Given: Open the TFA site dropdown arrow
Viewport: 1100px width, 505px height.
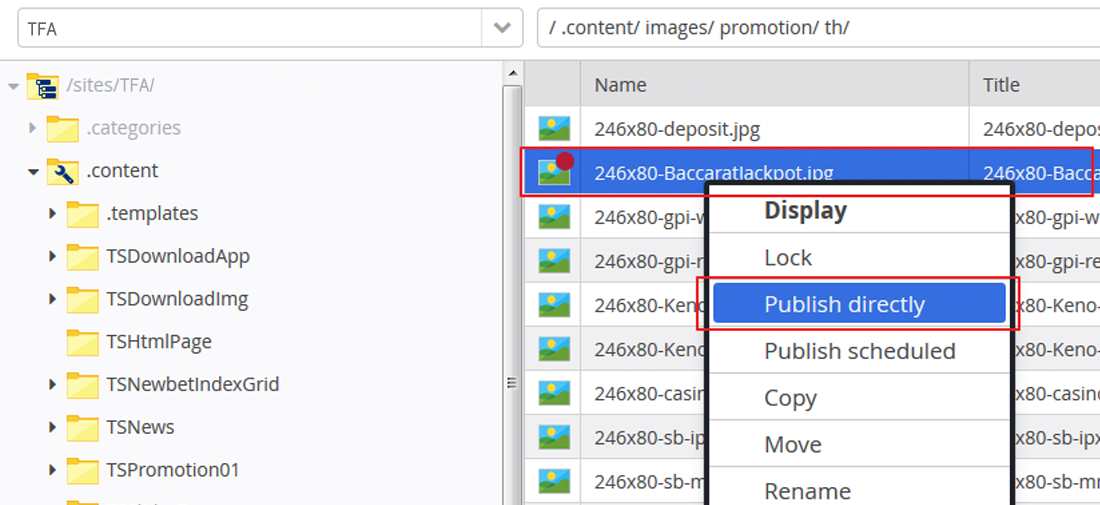Looking at the screenshot, I should tap(502, 28).
